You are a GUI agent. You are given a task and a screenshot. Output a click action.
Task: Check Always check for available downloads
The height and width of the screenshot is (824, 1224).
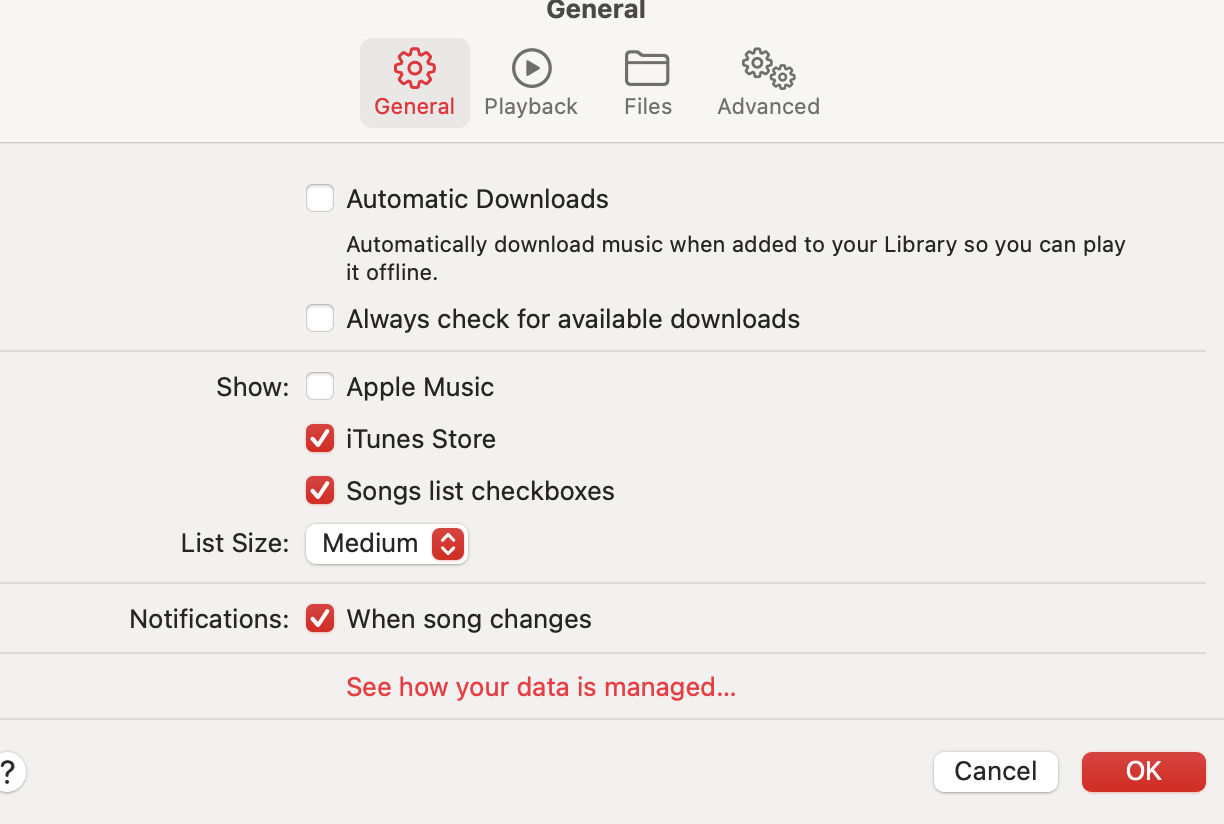(x=320, y=318)
